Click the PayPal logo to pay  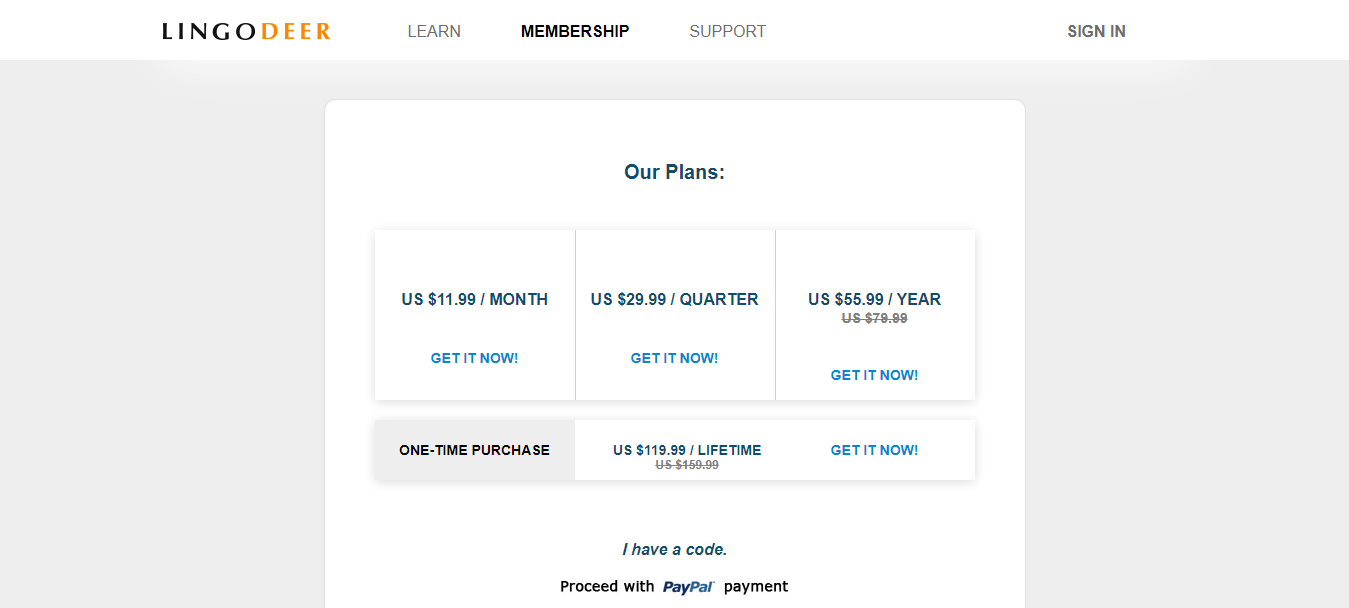[688, 586]
